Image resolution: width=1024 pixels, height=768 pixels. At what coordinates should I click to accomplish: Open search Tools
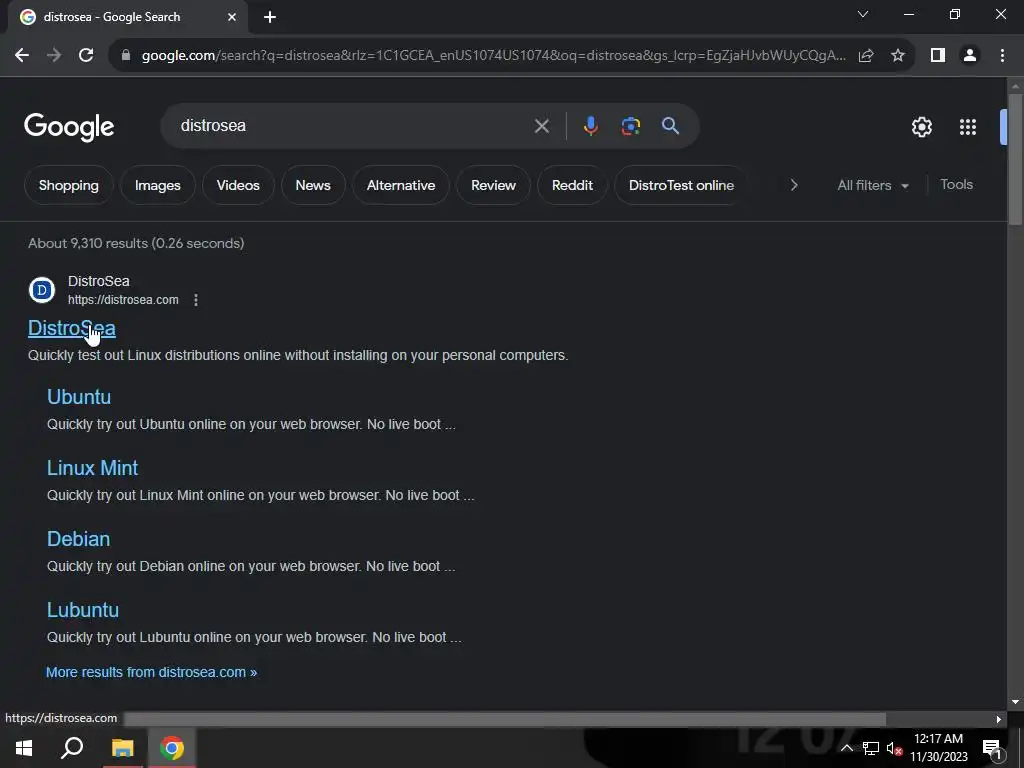point(956,185)
